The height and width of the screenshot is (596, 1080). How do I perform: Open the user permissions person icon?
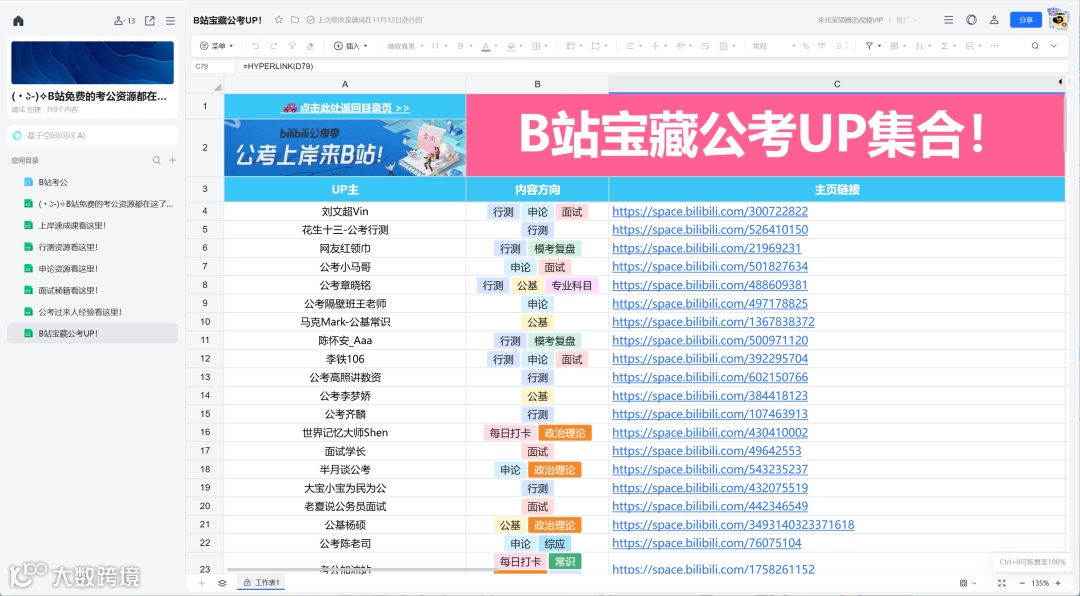[994, 20]
